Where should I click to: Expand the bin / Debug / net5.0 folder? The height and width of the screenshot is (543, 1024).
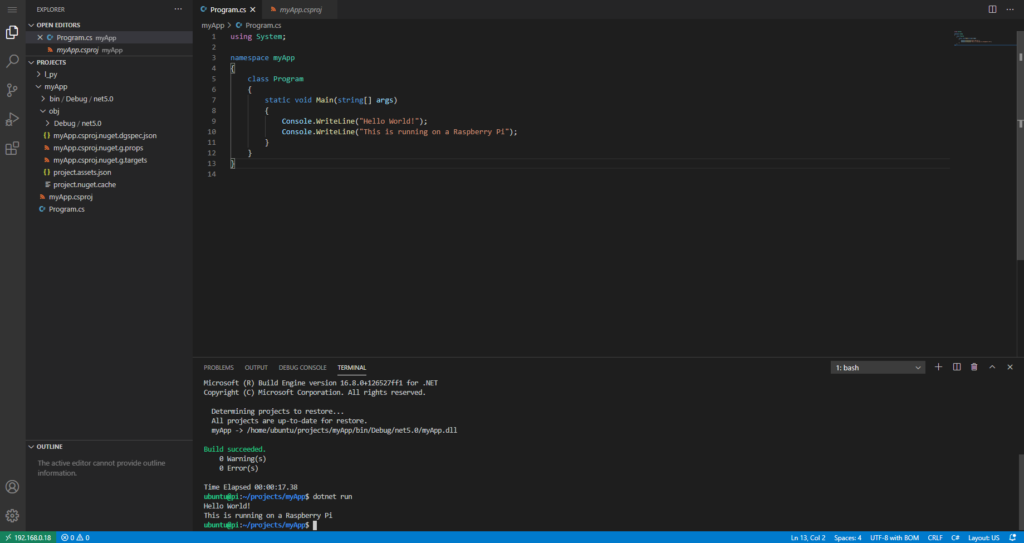(82, 98)
